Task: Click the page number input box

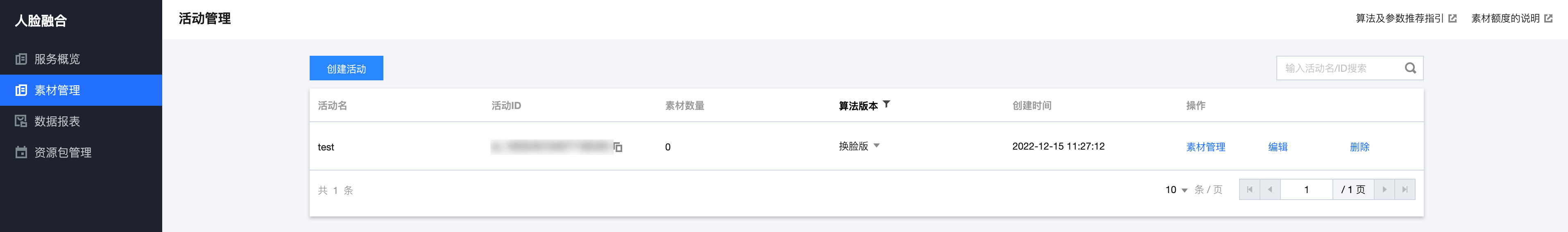Action: point(1306,189)
